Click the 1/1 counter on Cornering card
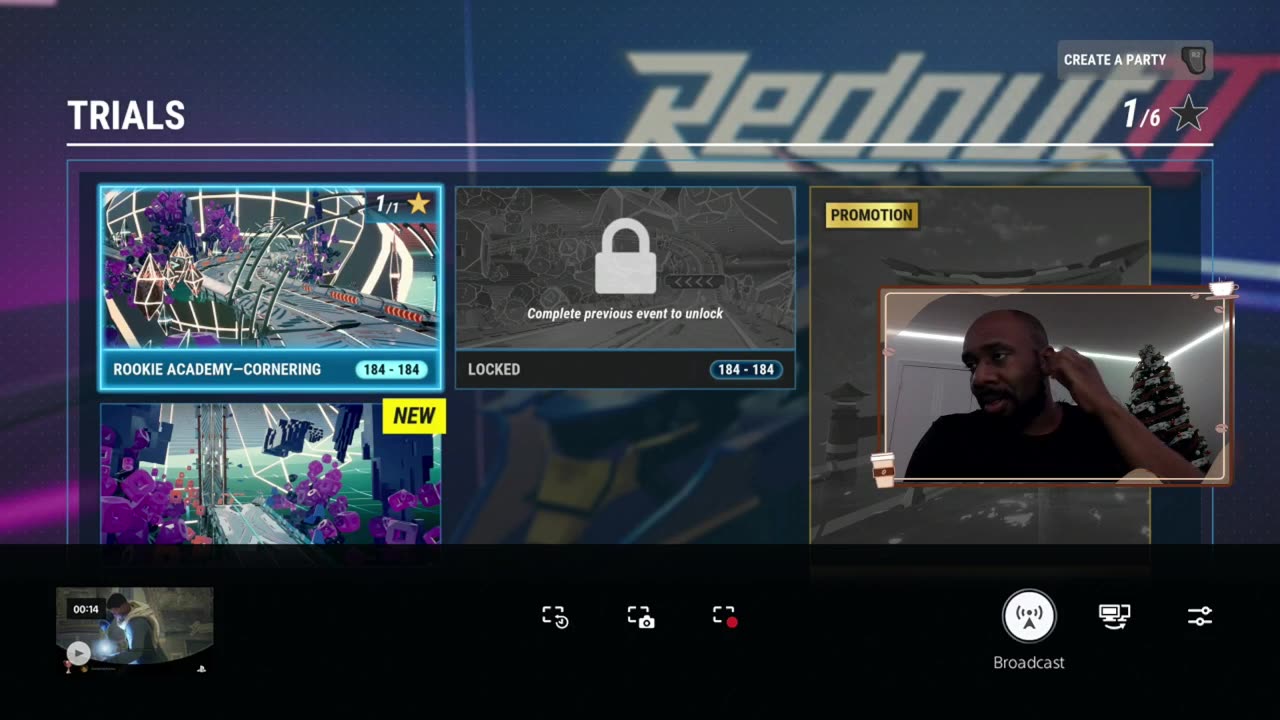Image resolution: width=1280 pixels, height=720 pixels. (x=387, y=205)
